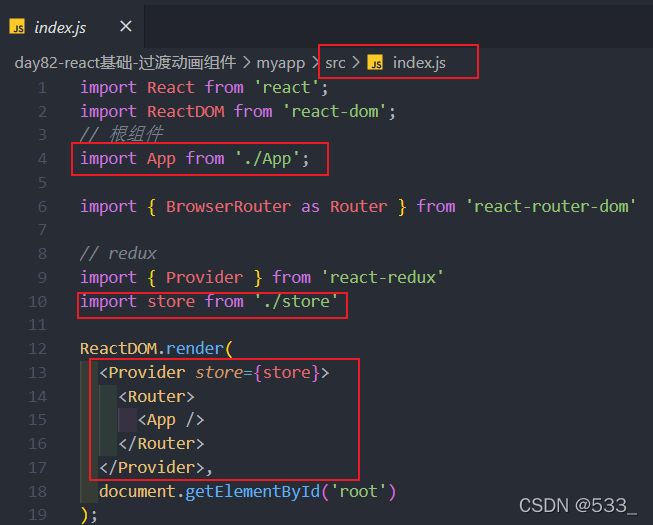653x525 pixels.
Task: Click 'getElementById' on line 18
Action: click(252, 492)
